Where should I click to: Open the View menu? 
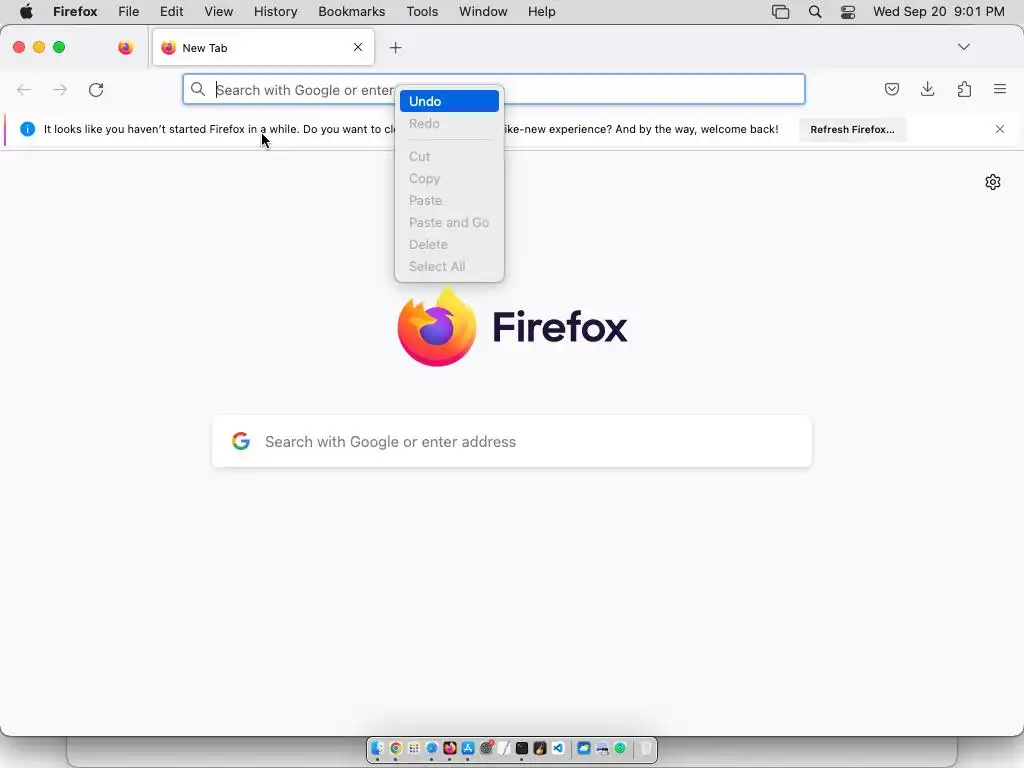tap(218, 12)
